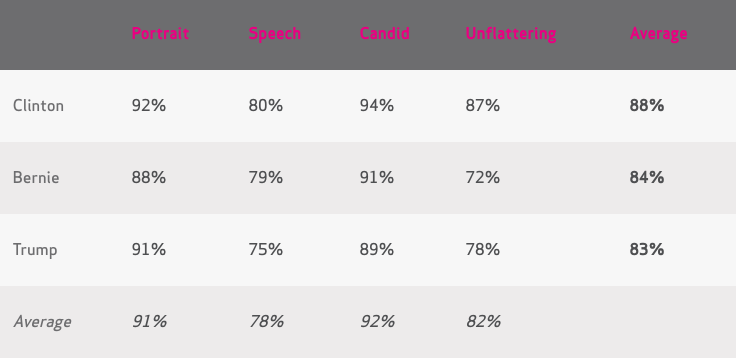This screenshot has height=360, width=737.
Task: Select the Candid column header
Action: (x=384, y=34)
